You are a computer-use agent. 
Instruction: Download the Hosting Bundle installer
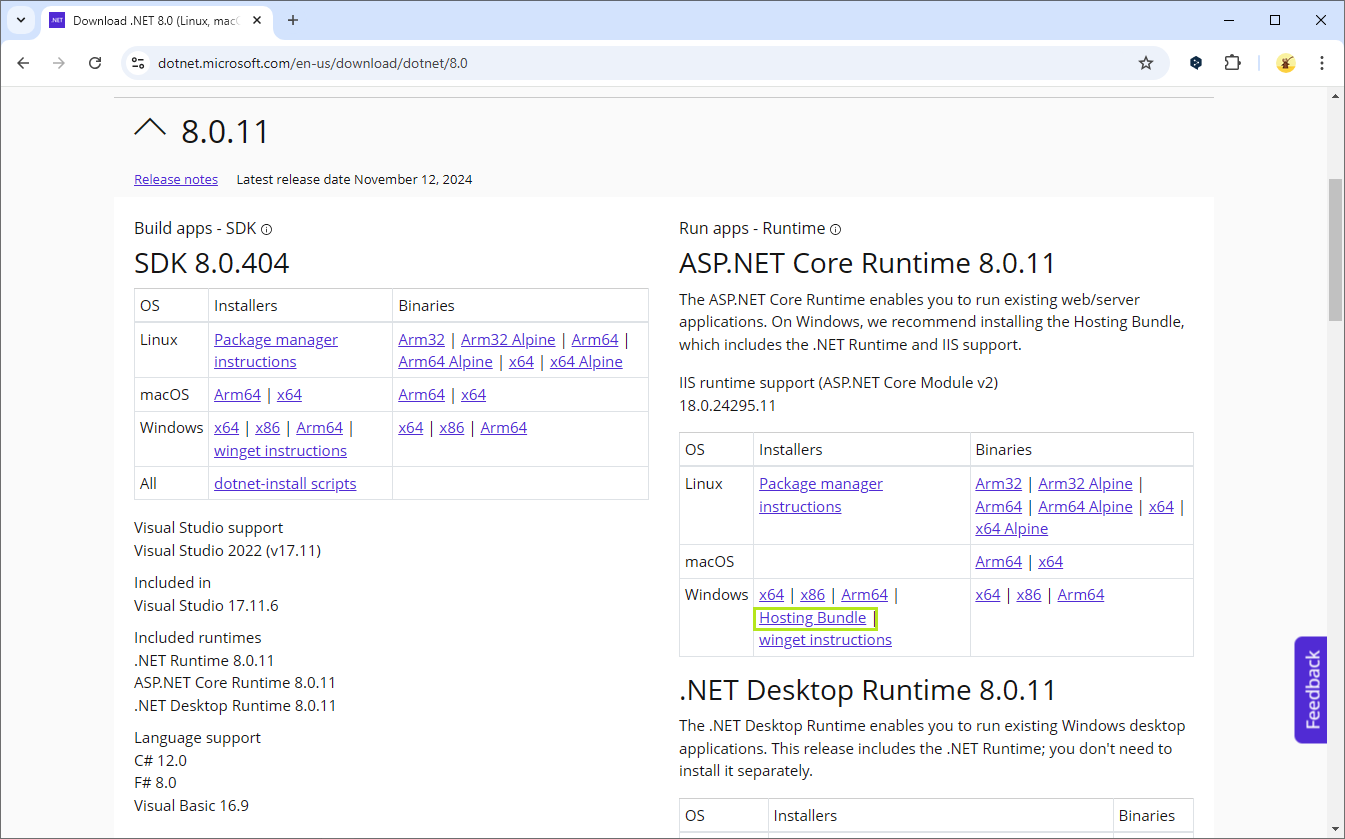coord(812,618)
